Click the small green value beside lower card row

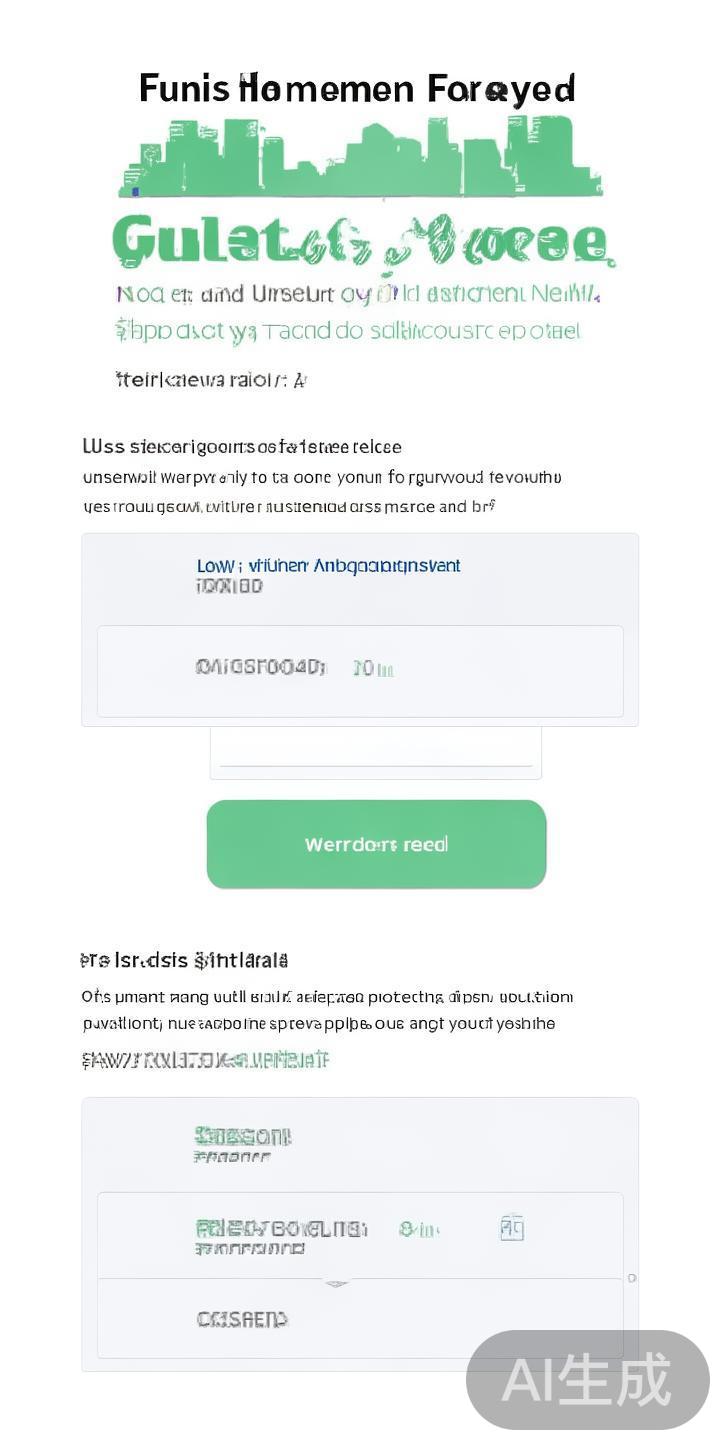(419, 1229)
